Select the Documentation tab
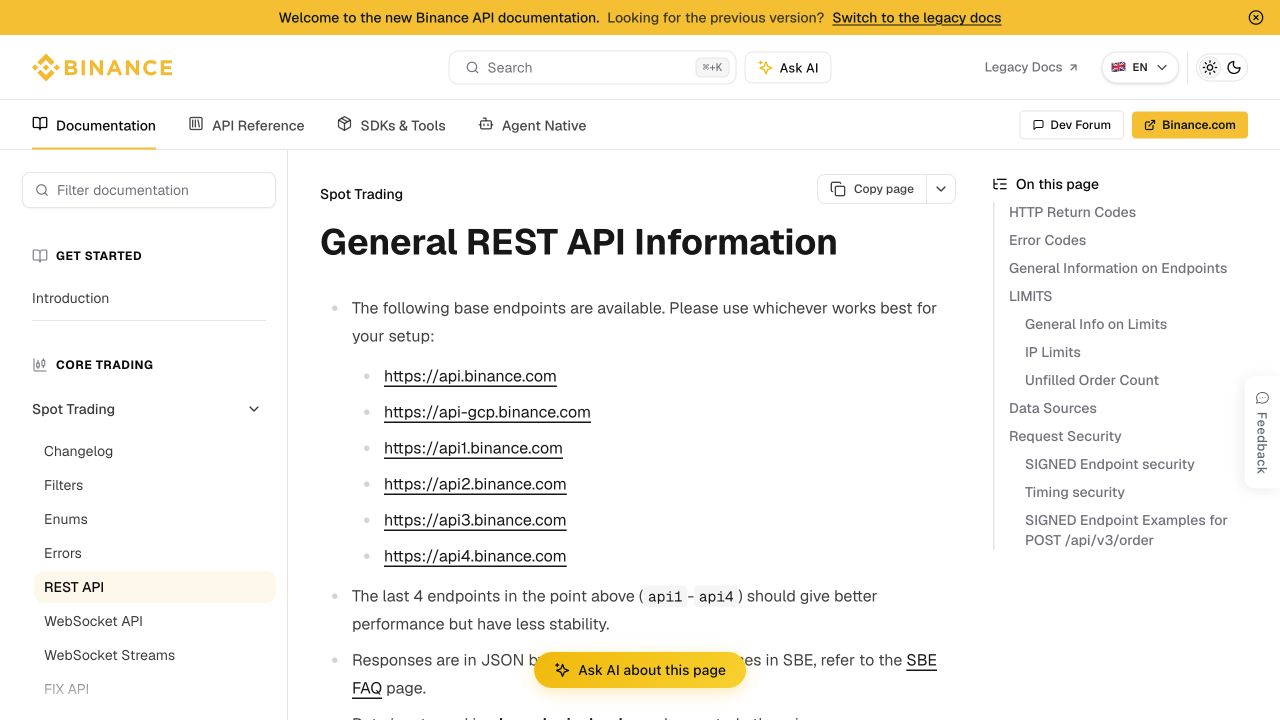This screenshot has width=1280, height=720. tap(94, 125)
